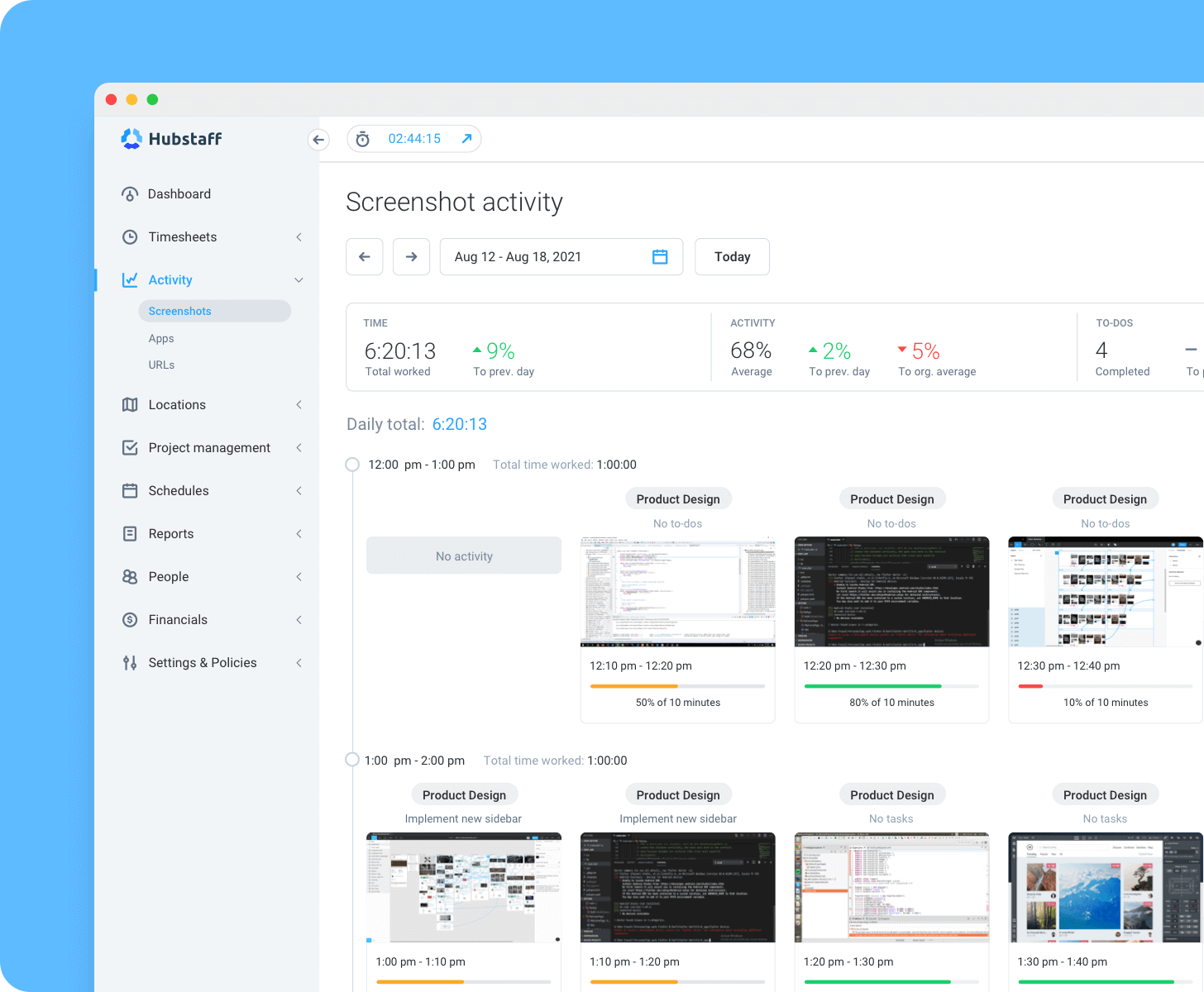Go to next week with the right arrow
This screenshot has height=992, width=1204.
pos(412,257)
